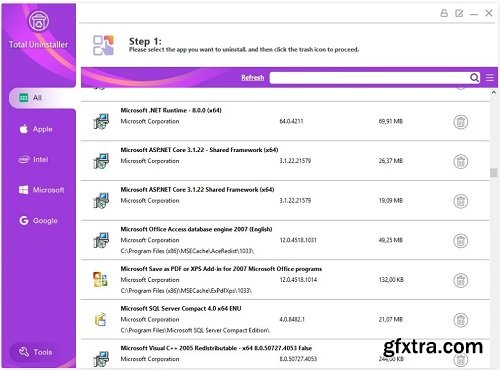Click trash icon for Office Access database engine 2007
500x370 pixels.
[460, 241]
